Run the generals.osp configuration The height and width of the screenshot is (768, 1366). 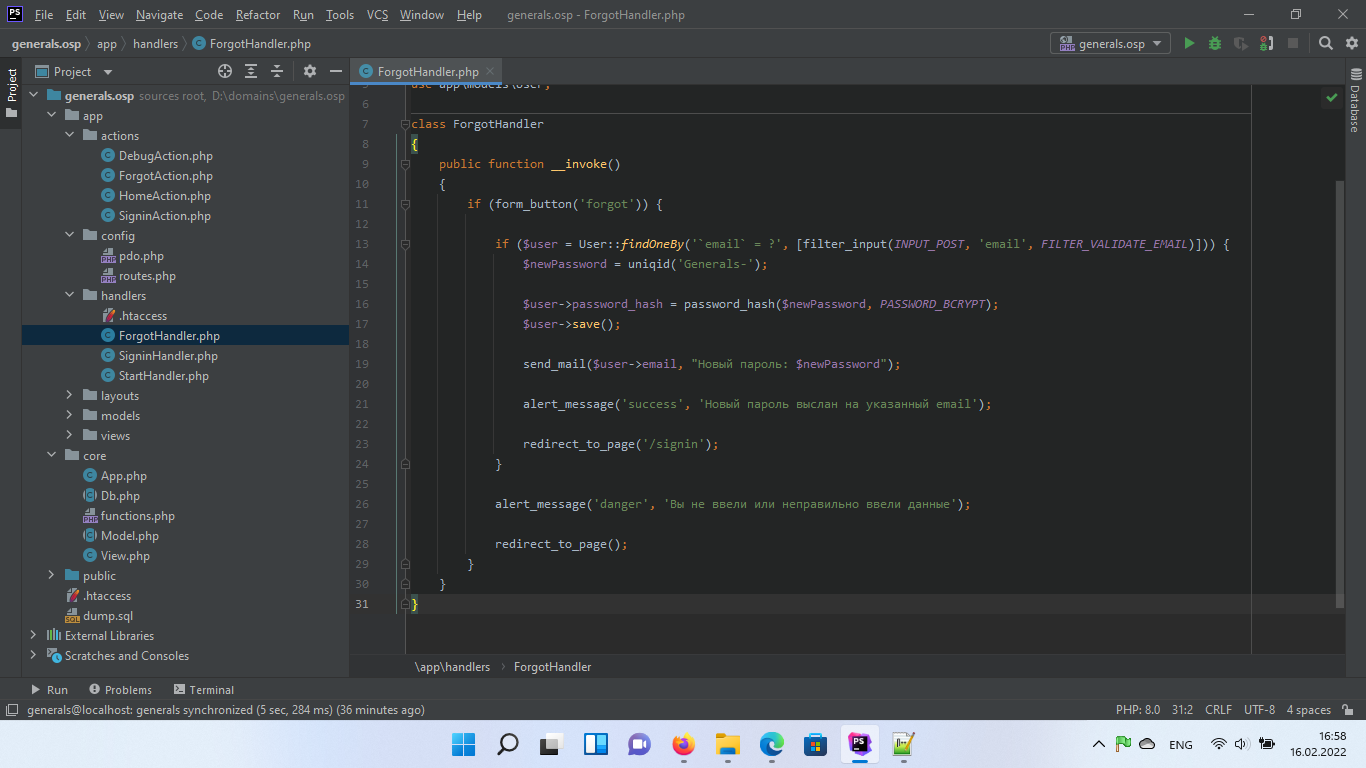pos(1189,43)
